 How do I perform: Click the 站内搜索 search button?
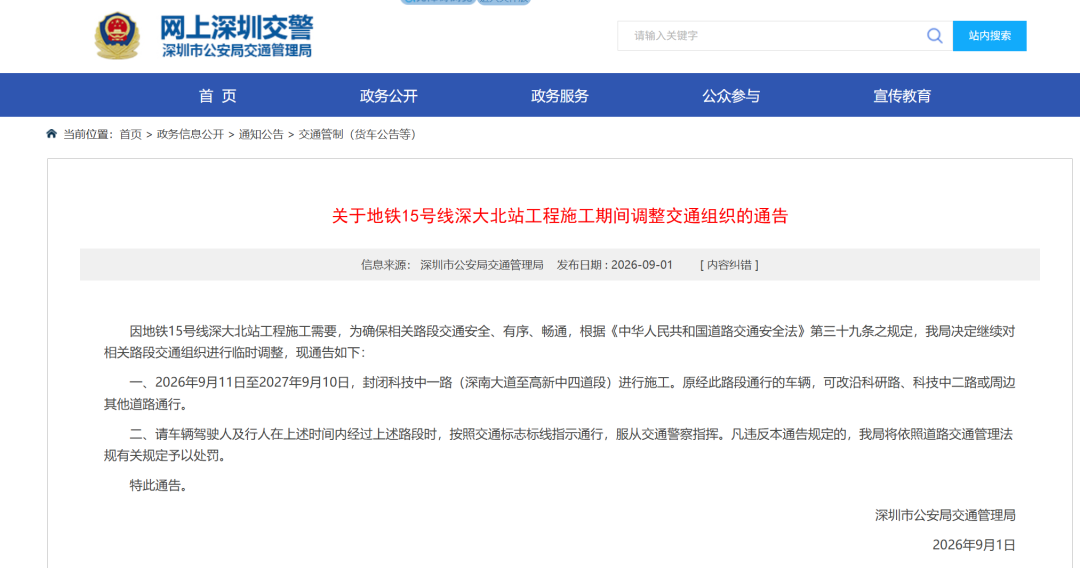(989, 36)
